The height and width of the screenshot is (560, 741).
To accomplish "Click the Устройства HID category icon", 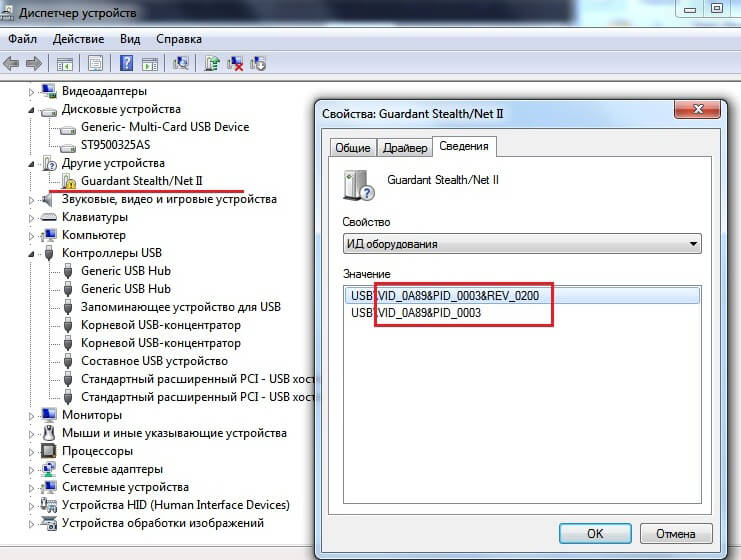I will pos(49,505).
